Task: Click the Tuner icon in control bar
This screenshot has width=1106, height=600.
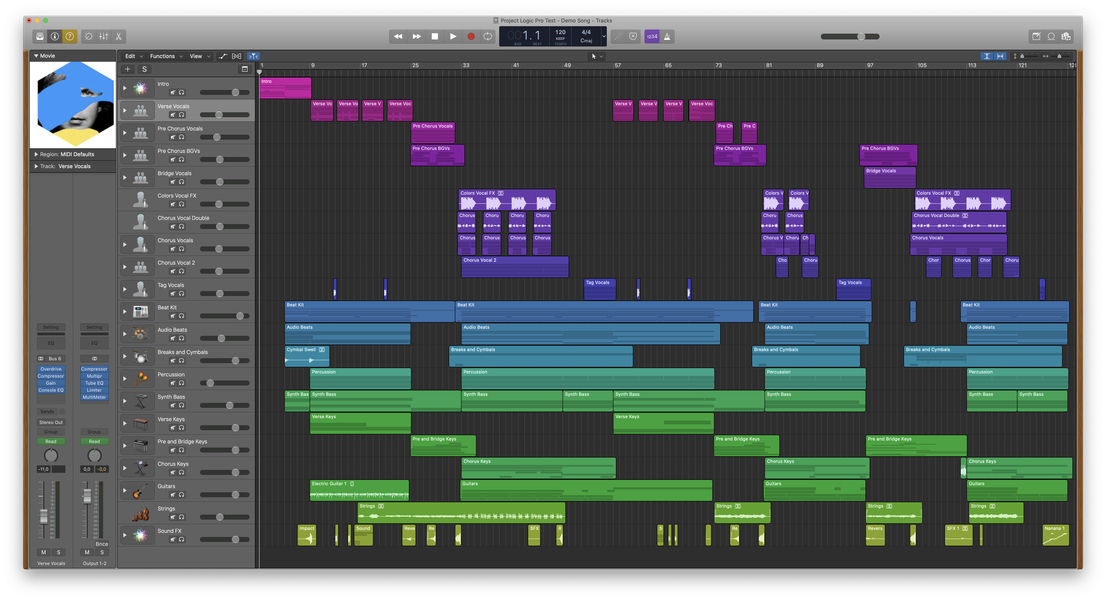Action: pos(618,36)
